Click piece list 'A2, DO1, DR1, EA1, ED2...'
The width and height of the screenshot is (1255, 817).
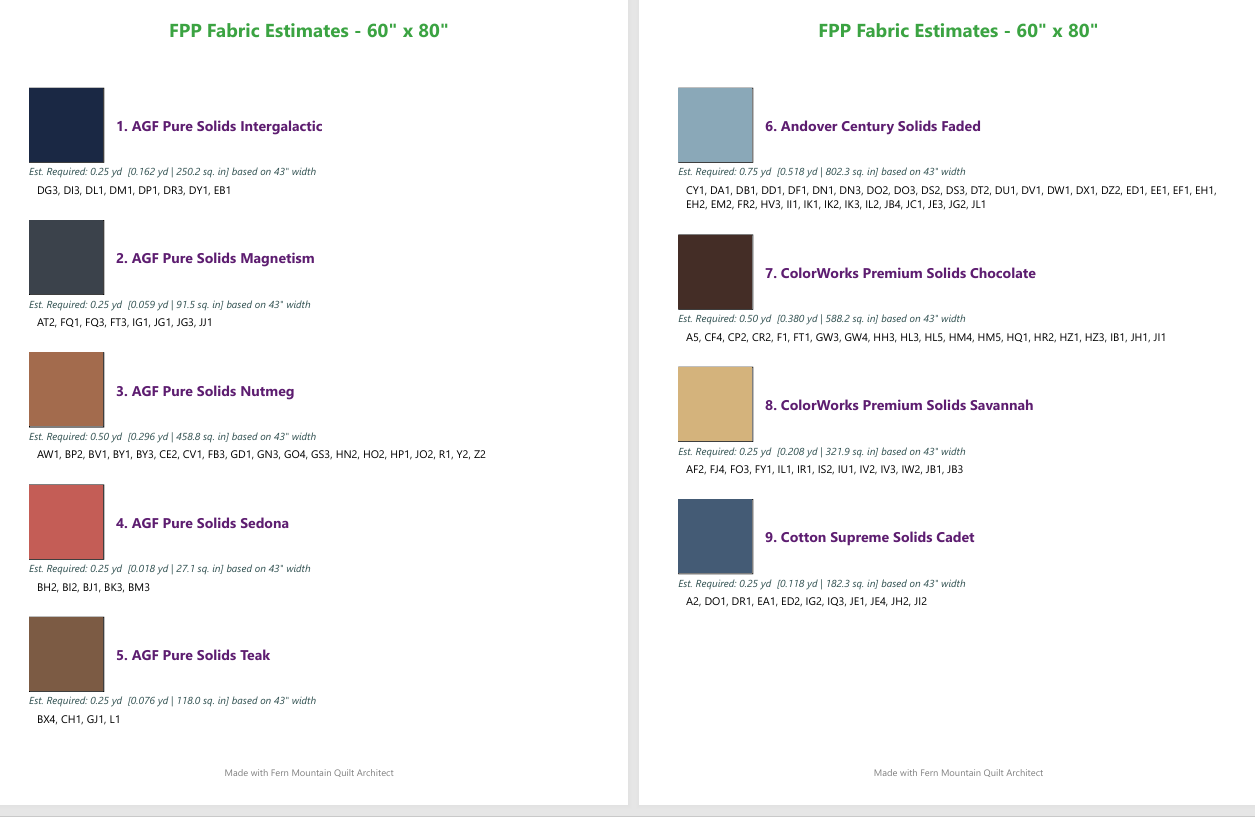pyautogui.click(x=806, y=601)
